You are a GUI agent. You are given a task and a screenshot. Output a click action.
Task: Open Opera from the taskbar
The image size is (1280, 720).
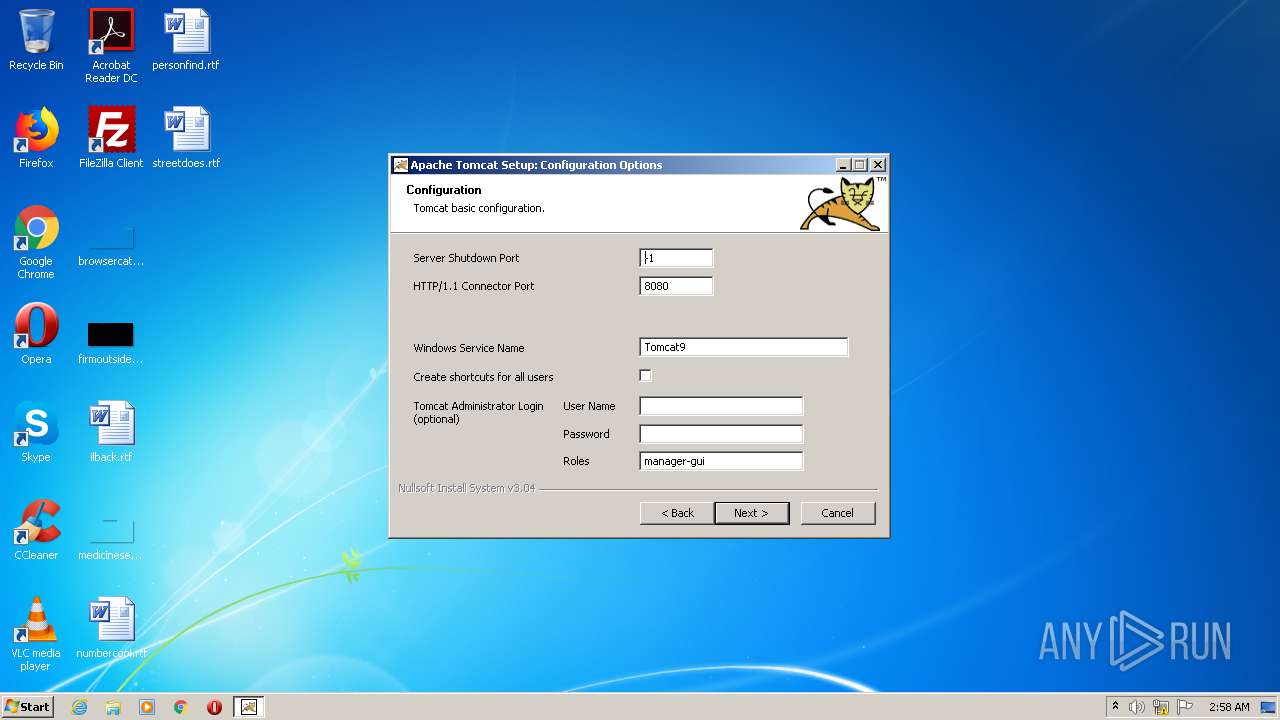pos(214,707)
